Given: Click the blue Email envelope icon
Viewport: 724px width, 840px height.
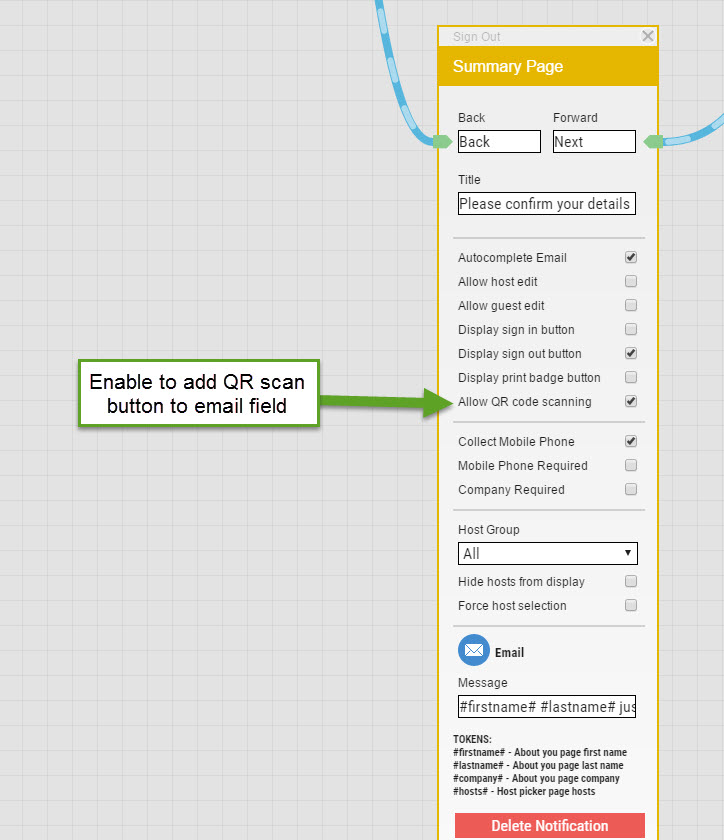Looking at the screenshot, I should point(474,651).
